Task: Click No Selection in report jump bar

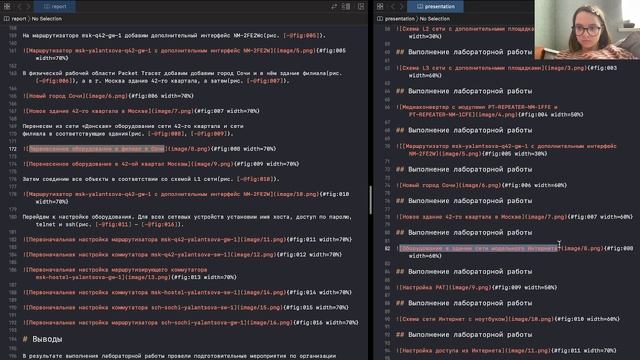Action: coord(47,19)
